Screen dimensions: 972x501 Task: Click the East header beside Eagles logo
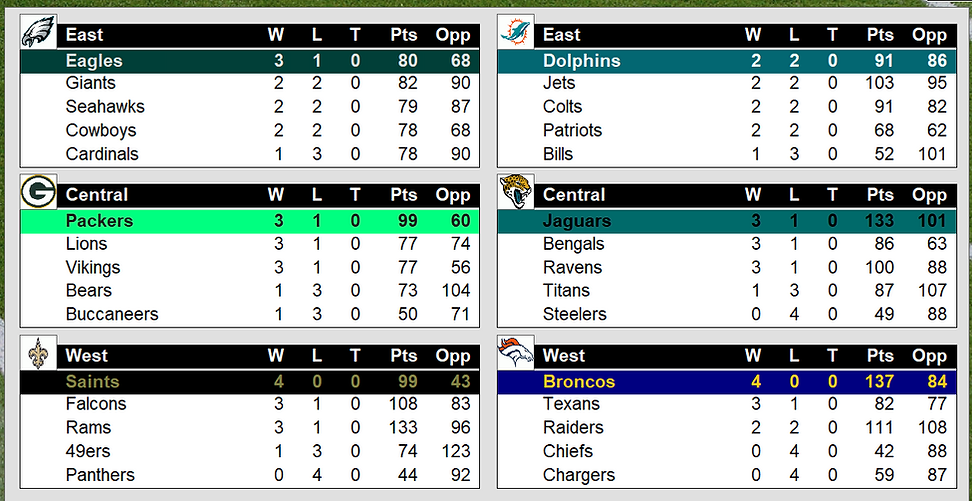pos(84,35)
